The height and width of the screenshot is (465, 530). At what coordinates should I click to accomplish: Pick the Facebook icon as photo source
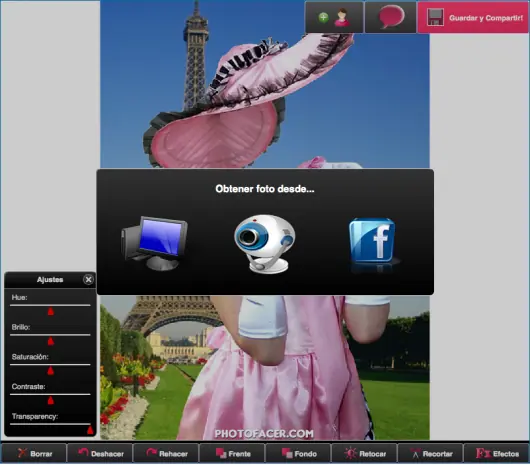(372, 242)
